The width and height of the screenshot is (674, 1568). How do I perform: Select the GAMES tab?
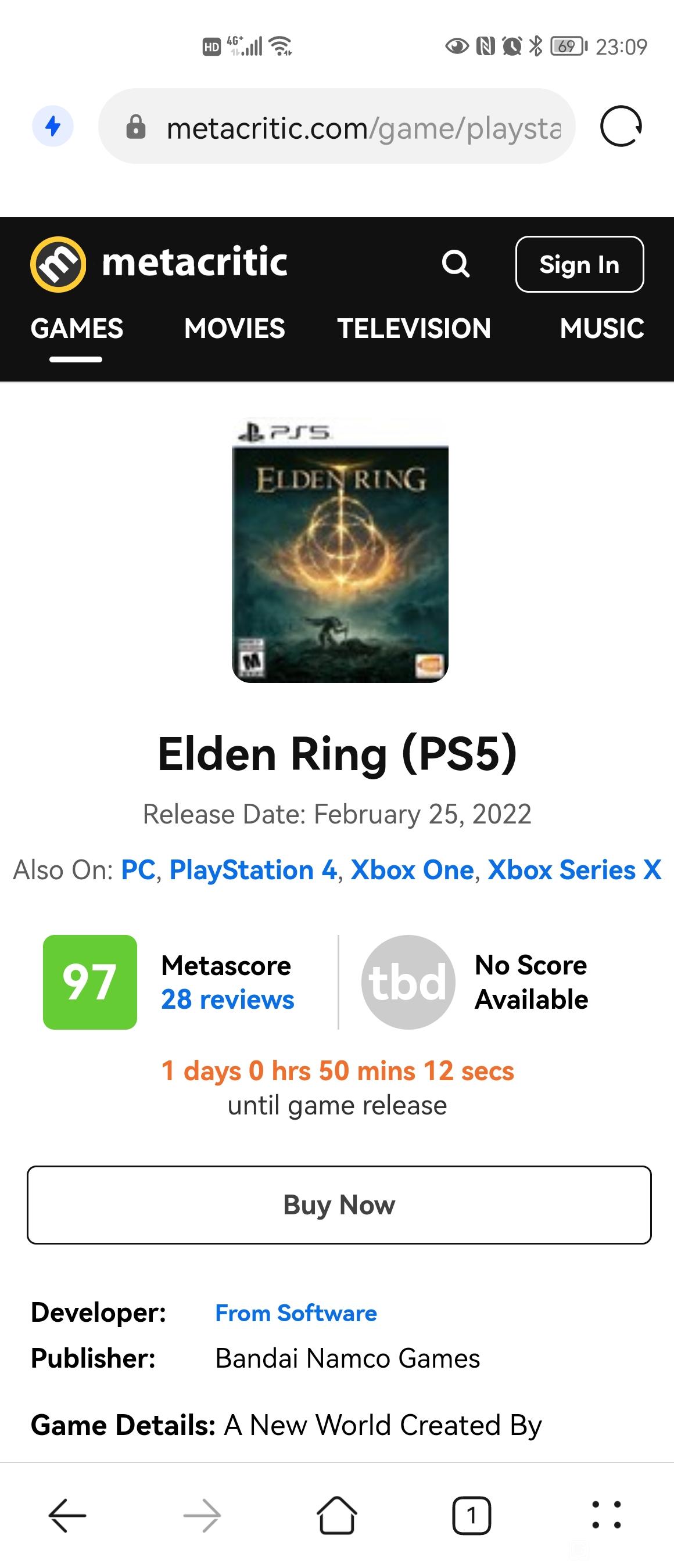[x=77, y=328]
